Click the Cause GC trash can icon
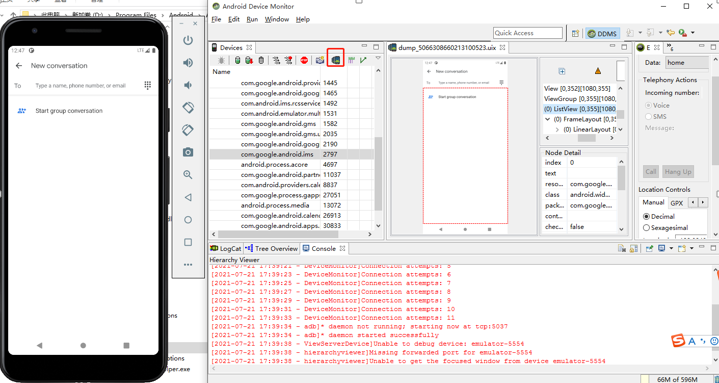 pyautogui.click(x=261, y=60)
